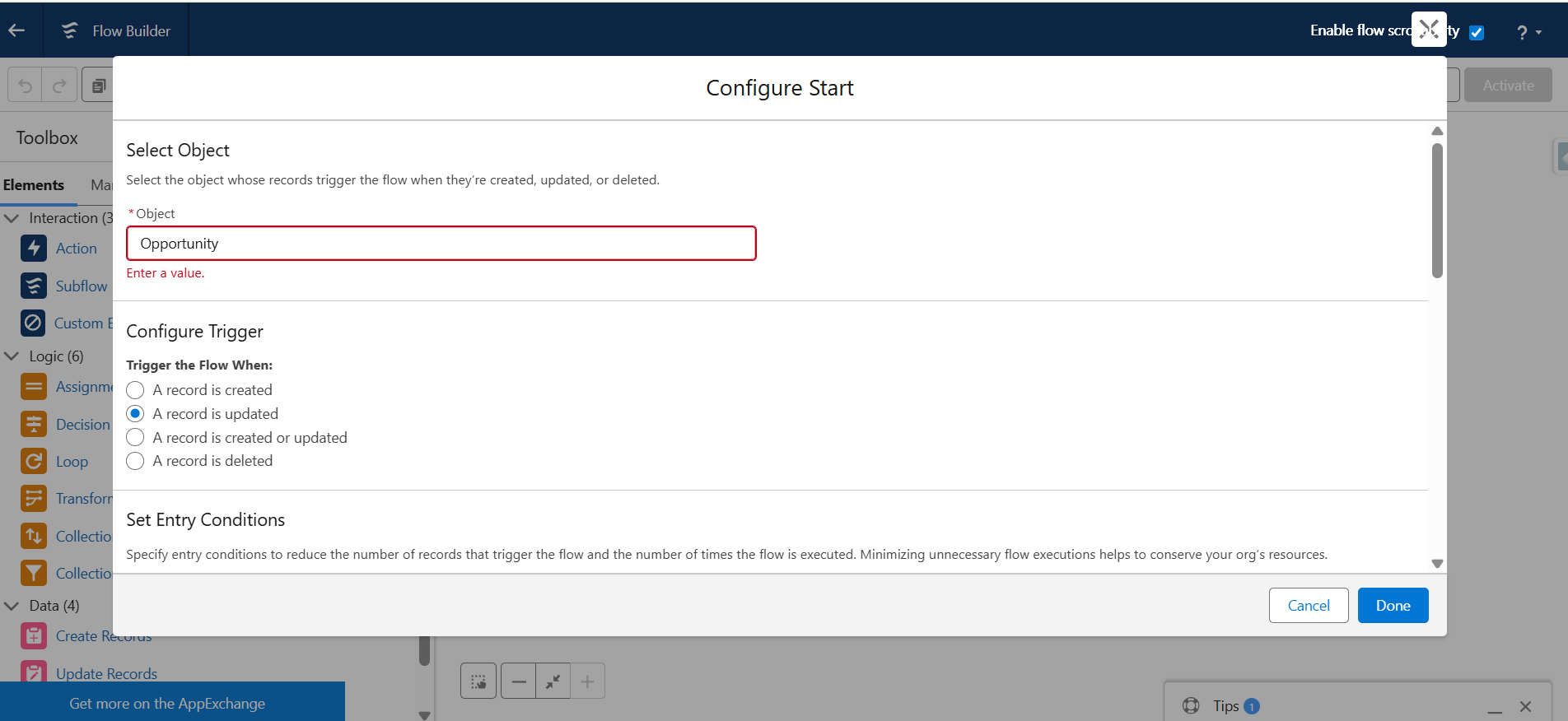Choose 'A record is created or updated'
Image resolution: width=1568 pixels, height=721 pixels.
point(136,437)
